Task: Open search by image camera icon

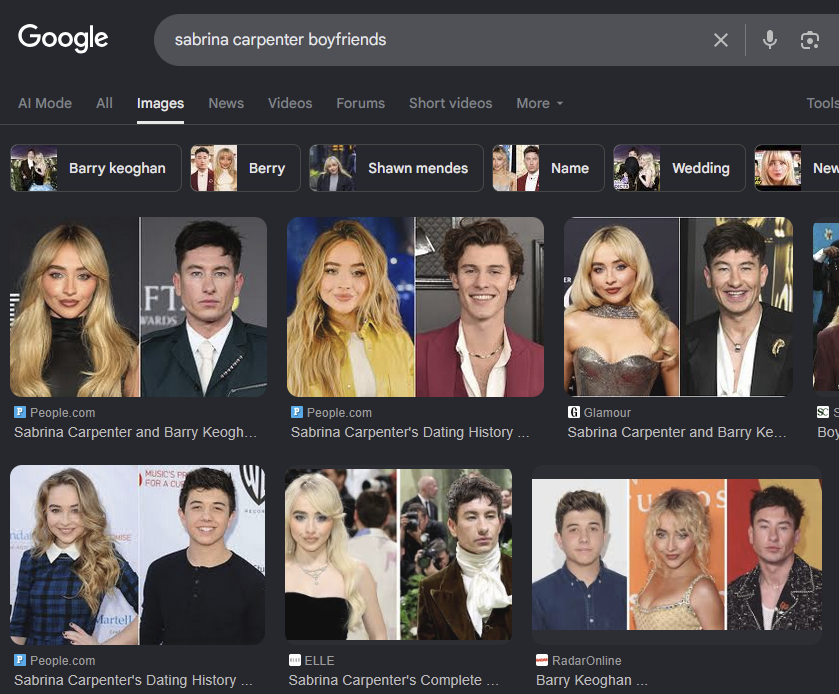Action: (810, 40)
